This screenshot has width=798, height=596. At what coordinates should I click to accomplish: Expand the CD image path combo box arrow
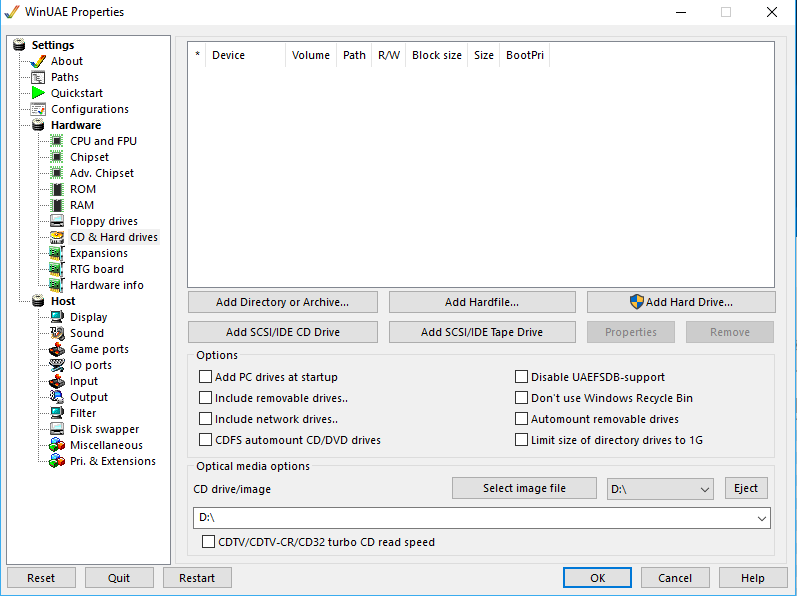[x=761, y=518]
